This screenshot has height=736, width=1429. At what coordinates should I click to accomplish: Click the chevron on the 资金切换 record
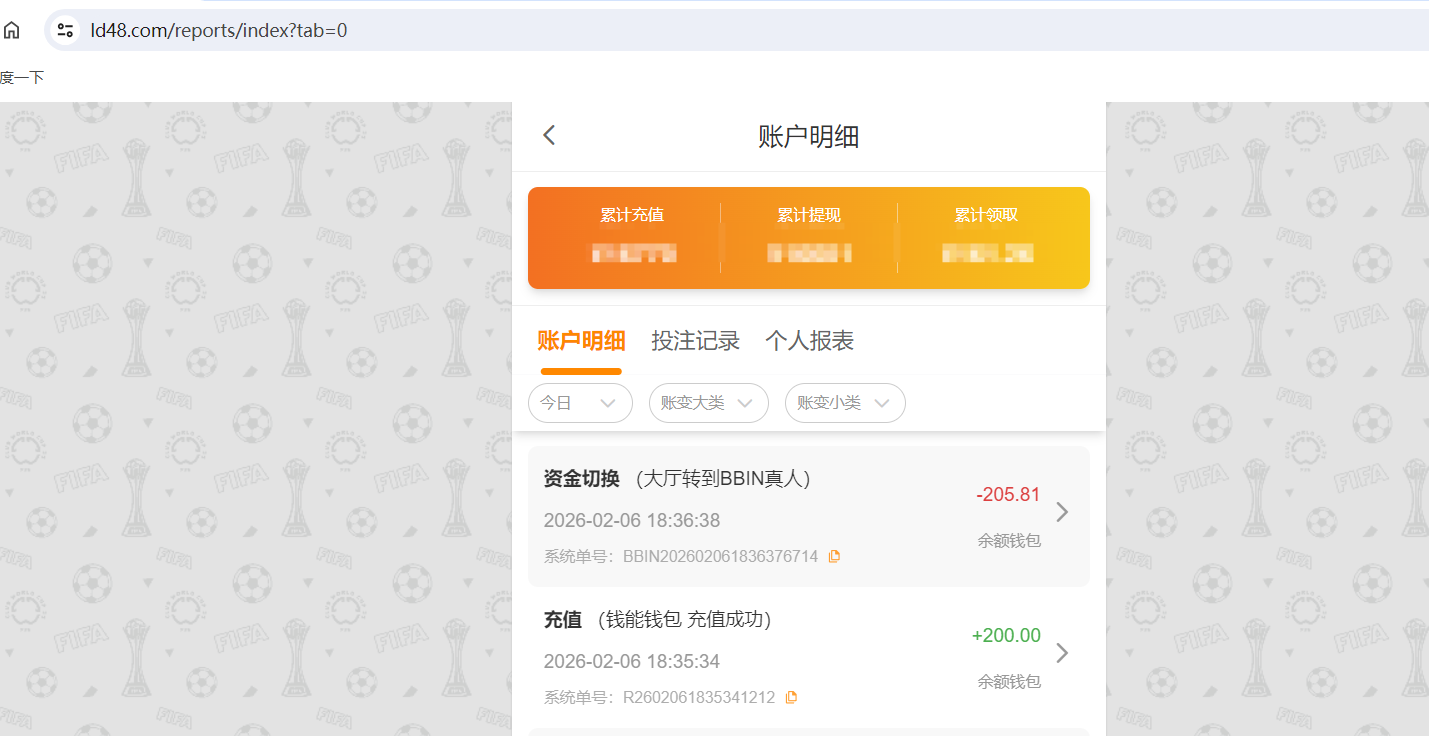(1062, 511)
